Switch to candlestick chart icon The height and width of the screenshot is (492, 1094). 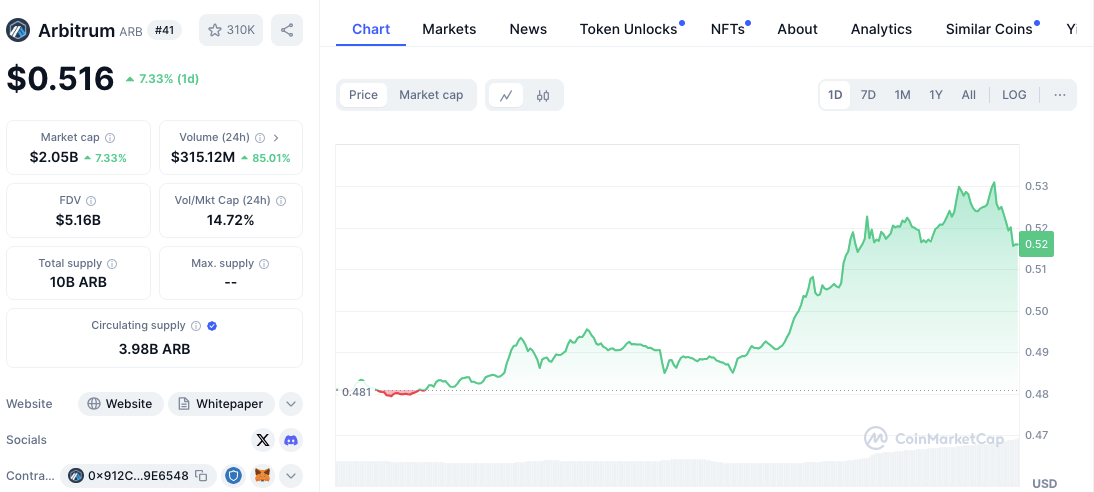(543, 95)
